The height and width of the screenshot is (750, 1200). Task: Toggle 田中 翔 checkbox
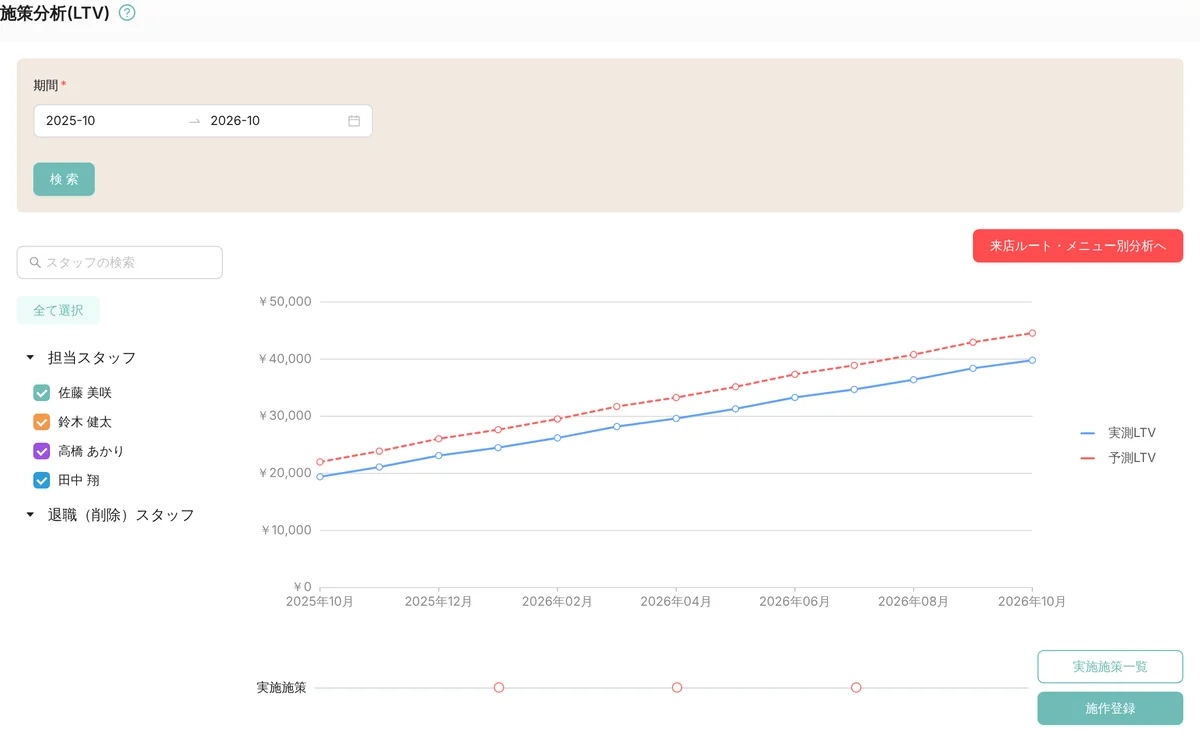(x=42, y=480)
